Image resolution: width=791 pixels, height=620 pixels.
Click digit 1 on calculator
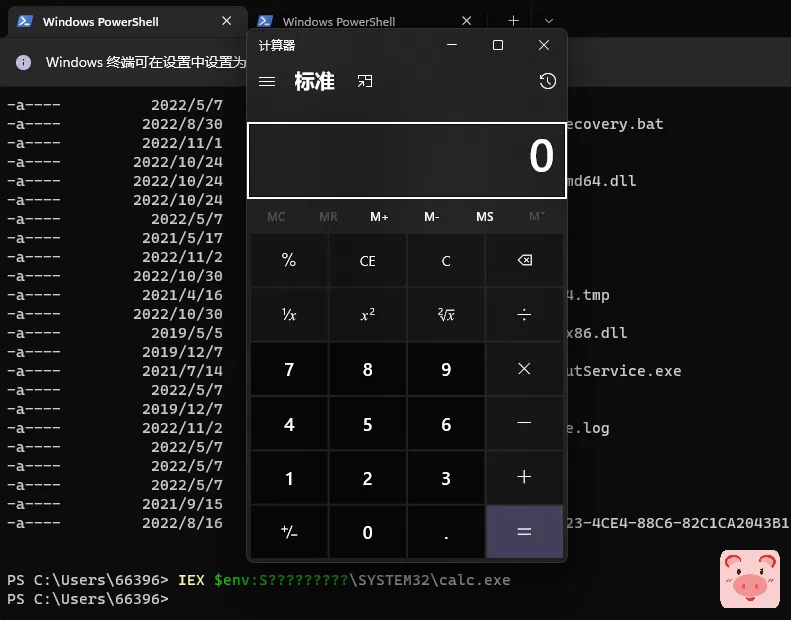tap(289, 477)
